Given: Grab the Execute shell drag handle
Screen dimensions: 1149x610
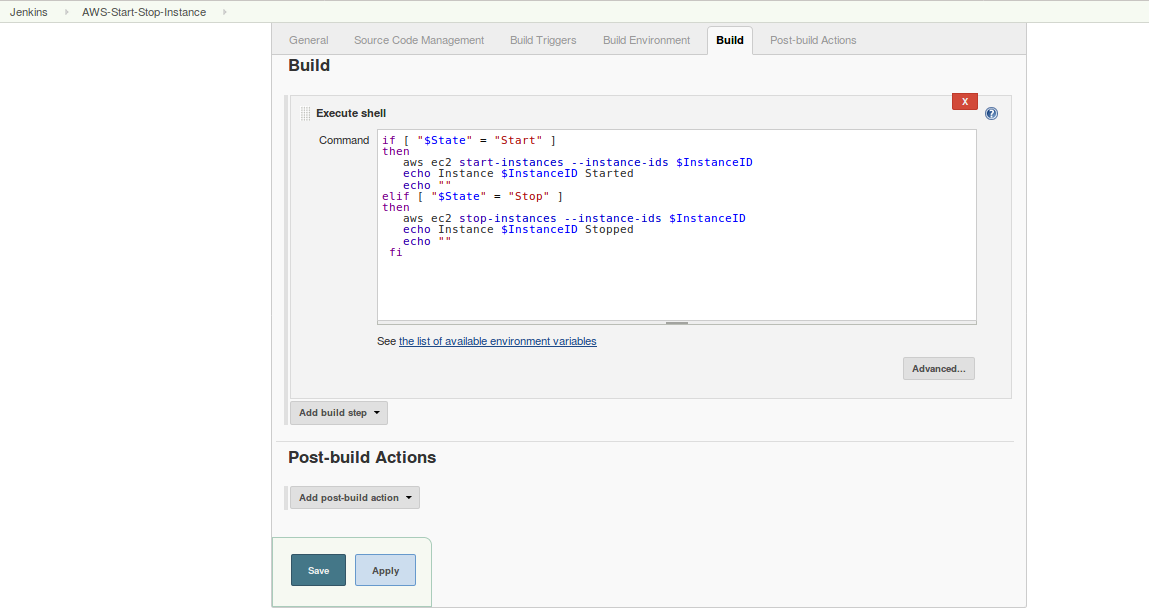Looking at the screenshot, I should (x=306, y=114).
